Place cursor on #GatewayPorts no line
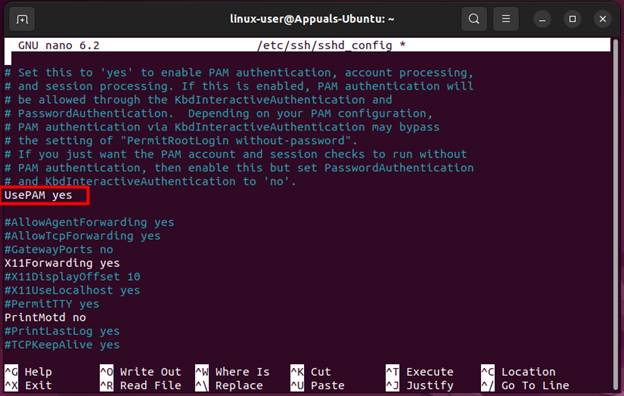Image resolution: width=624 pixels, height=396 pixels. click(58, 250)
